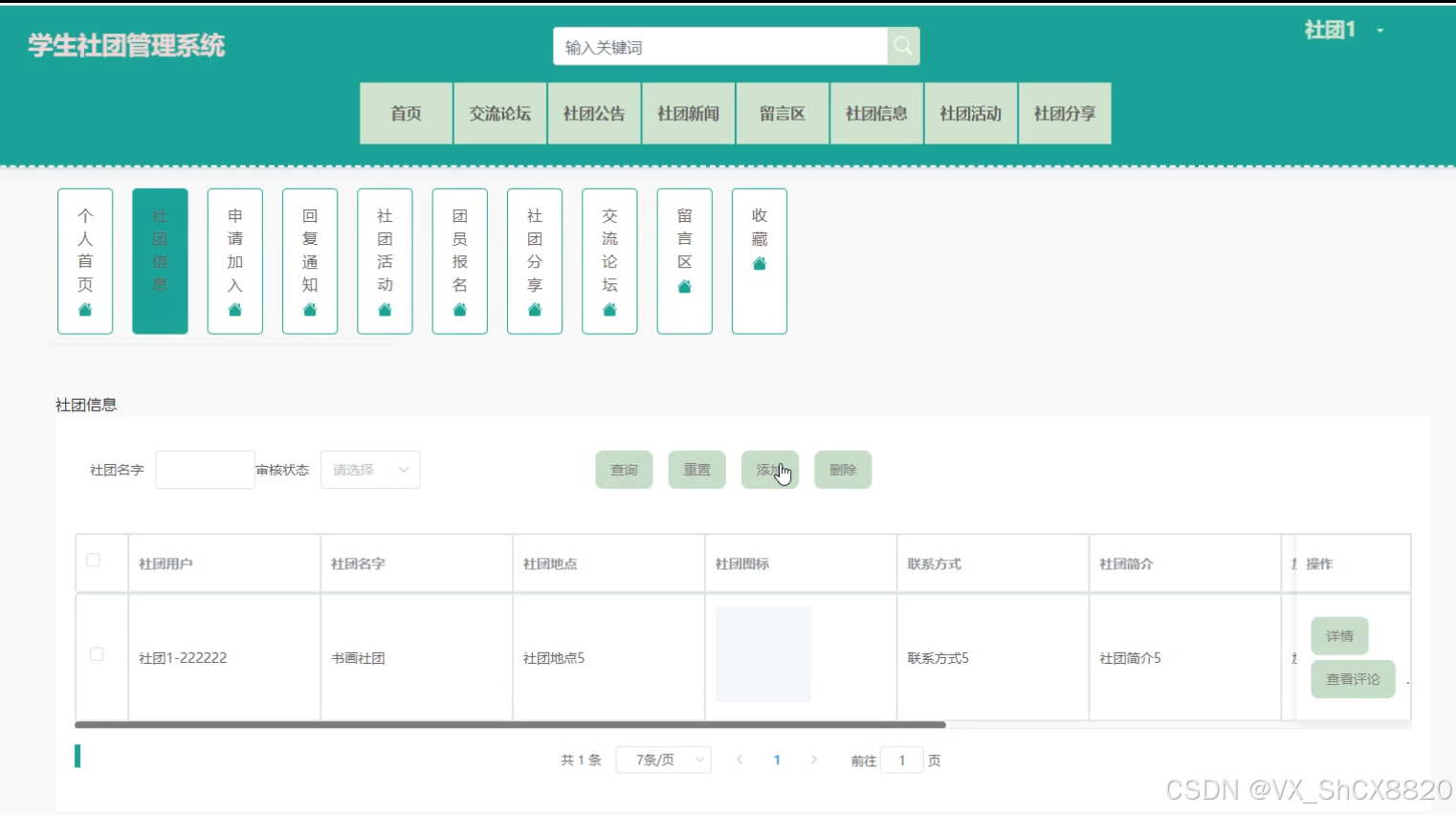Click page number 1 in pagination
1456x815 pixels.
777,760
